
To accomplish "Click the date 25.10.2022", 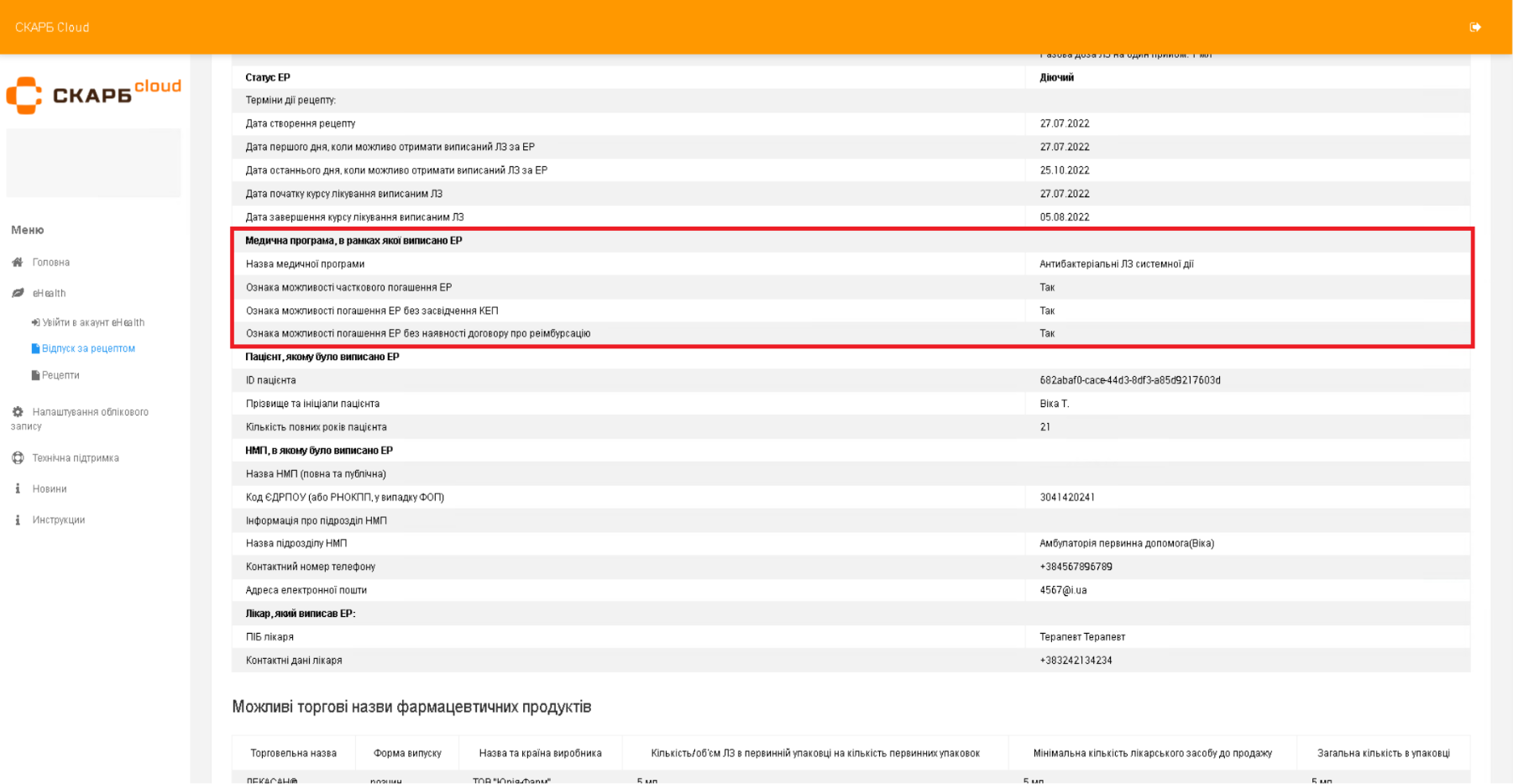I will pos(1064,170).
